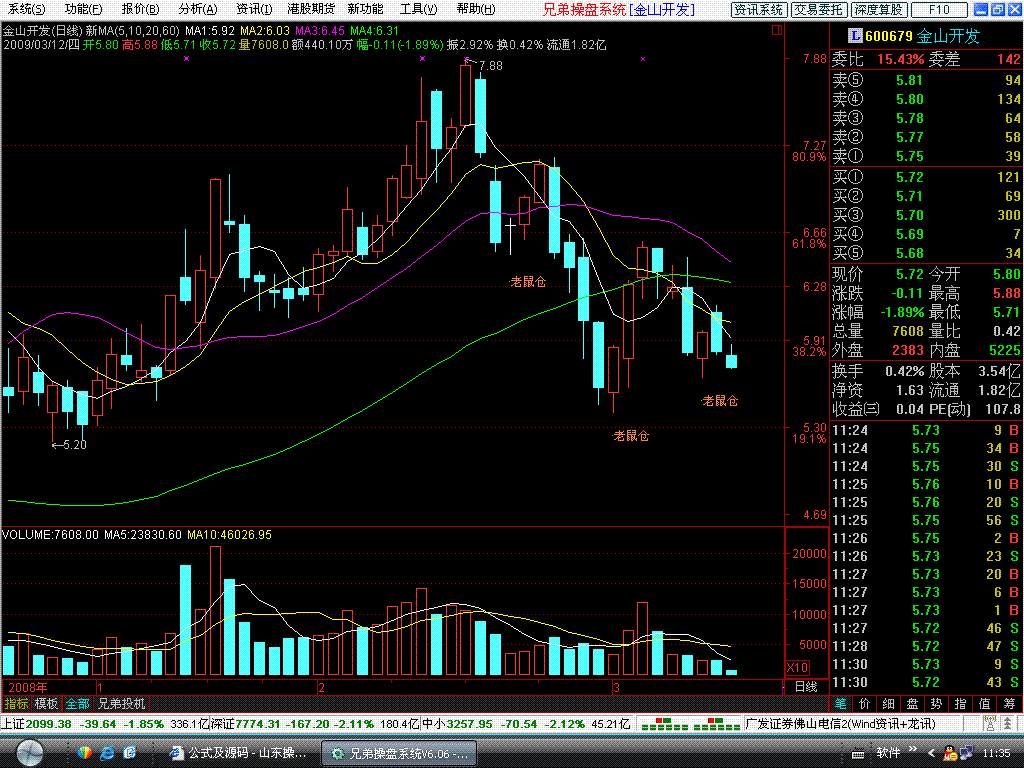Click the 2008年 date axis label
The width and height of the screenshot is (1024, 768).
pyautogui.click(x=27, y=687)
